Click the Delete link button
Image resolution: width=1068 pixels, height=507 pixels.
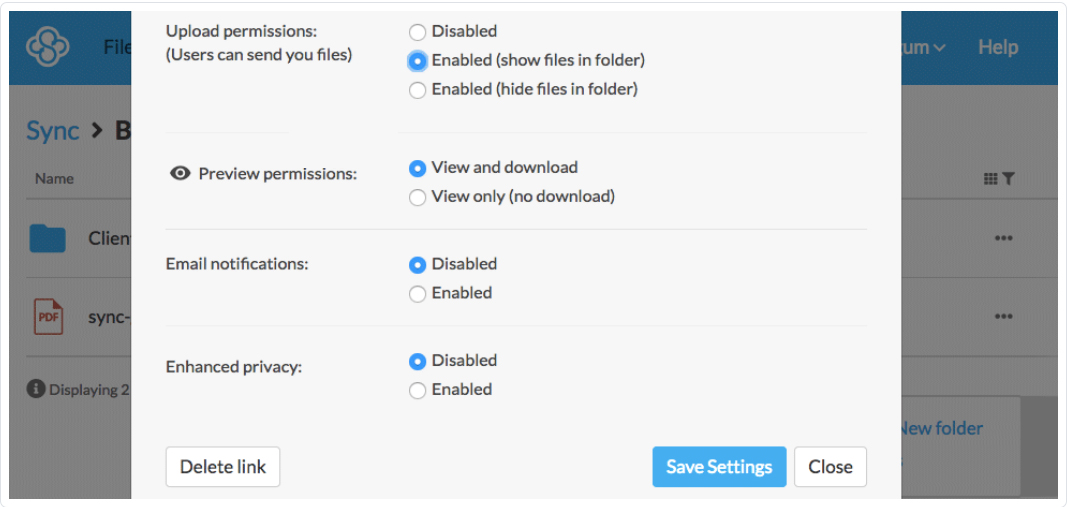pos(223,467)
